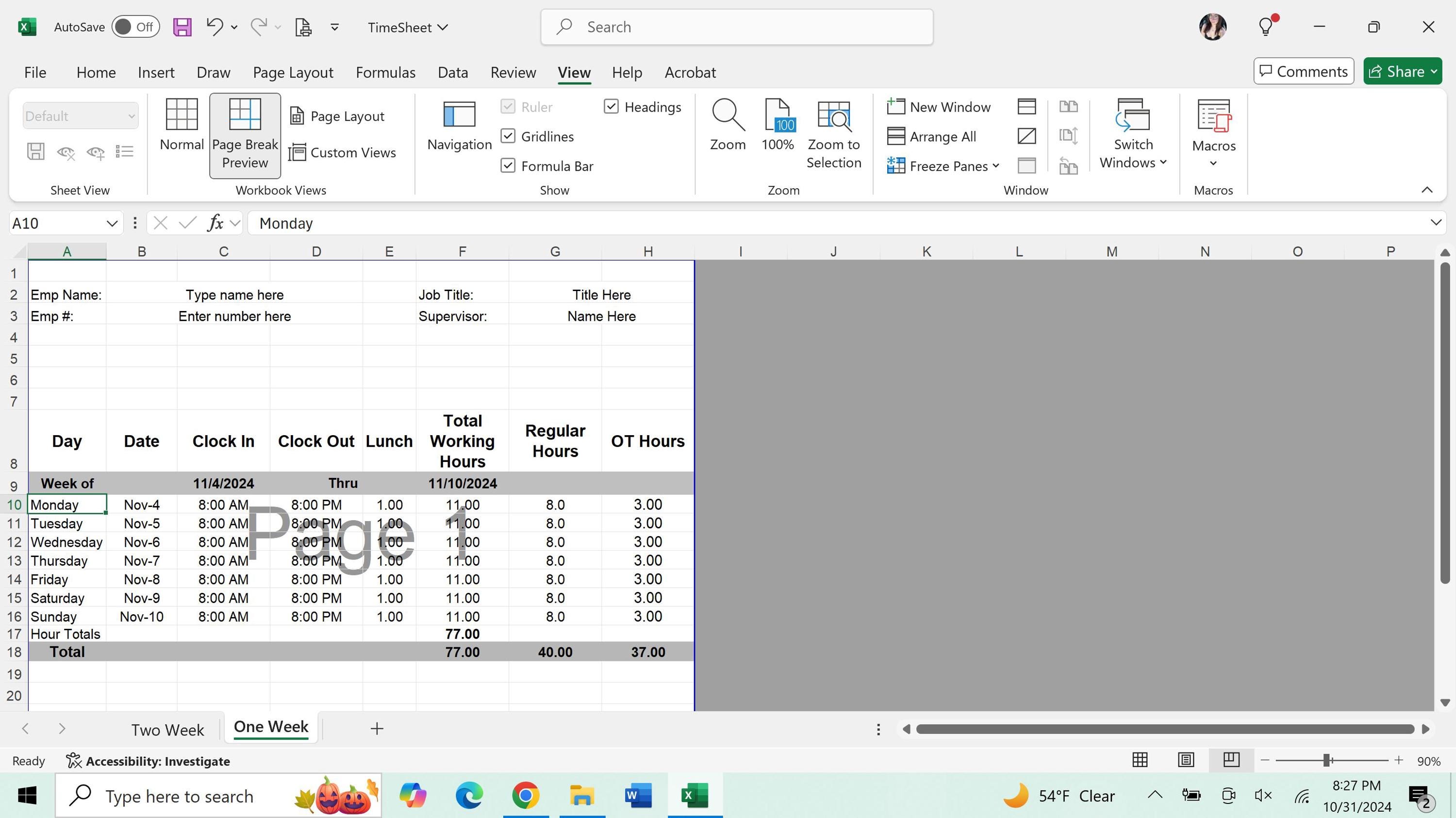1456x818 pixels.
Task: Select Page Break Preview view button
Action: [245, 135]
